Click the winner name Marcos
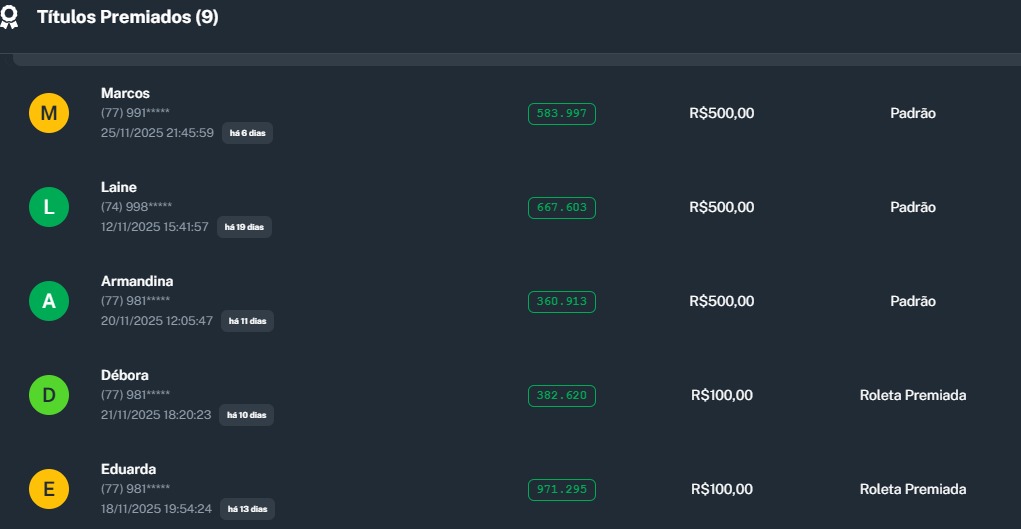 pos(125,93)
